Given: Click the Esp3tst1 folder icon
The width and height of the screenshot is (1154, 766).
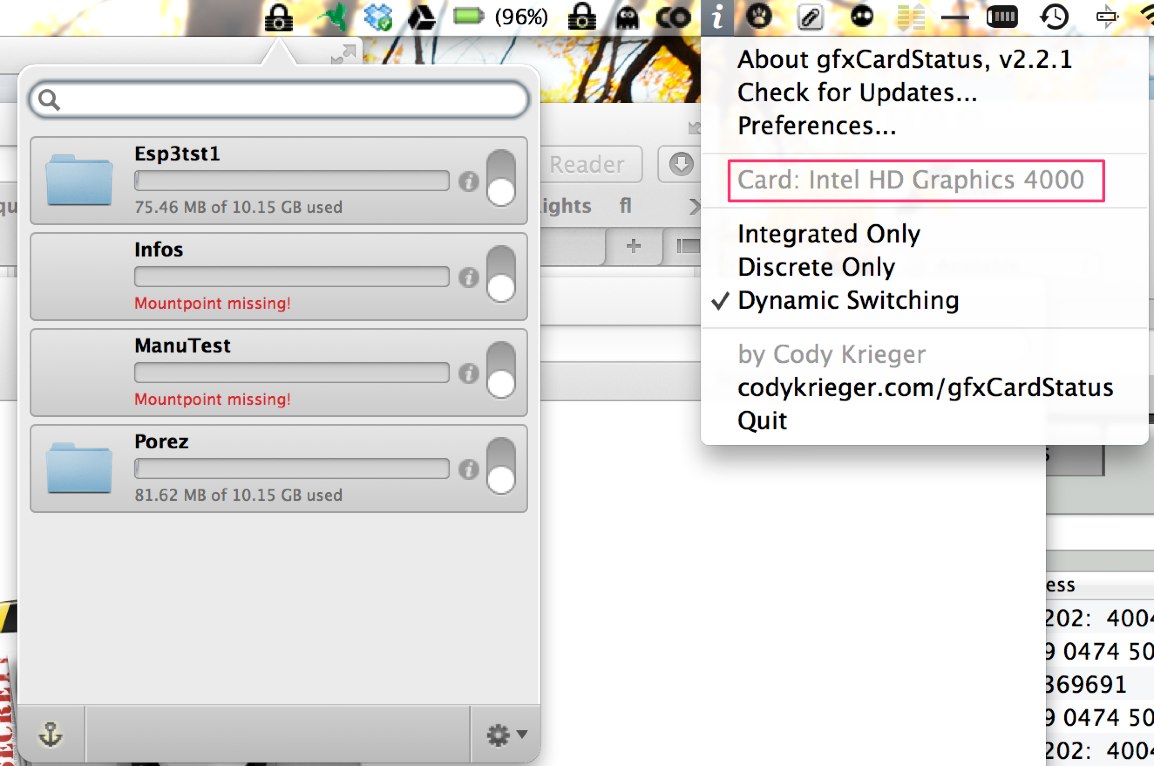Looking at the screenshot, I should click(x=79, y=180).
